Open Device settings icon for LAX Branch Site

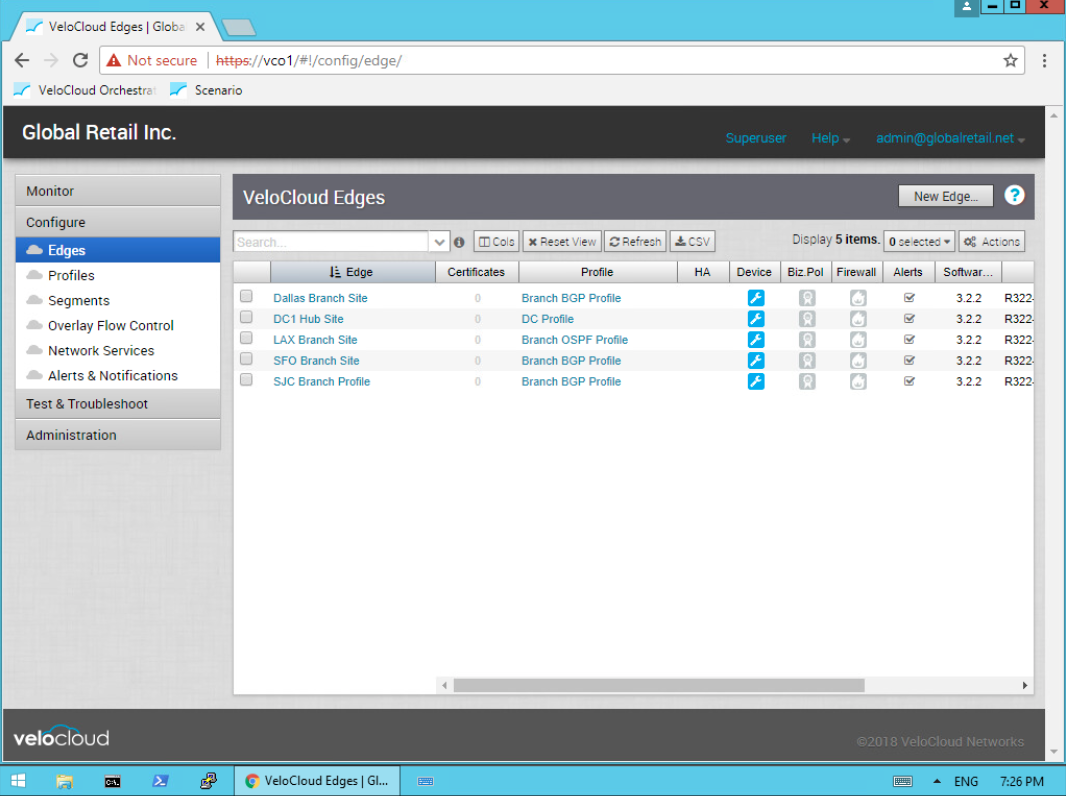tap(755, 340)
